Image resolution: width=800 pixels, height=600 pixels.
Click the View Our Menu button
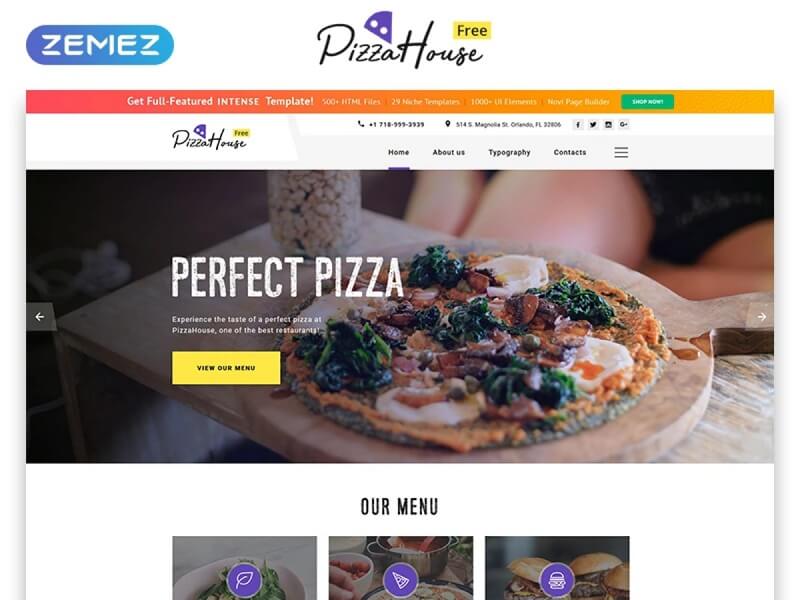pyautogui.click(x=226, y=368)
